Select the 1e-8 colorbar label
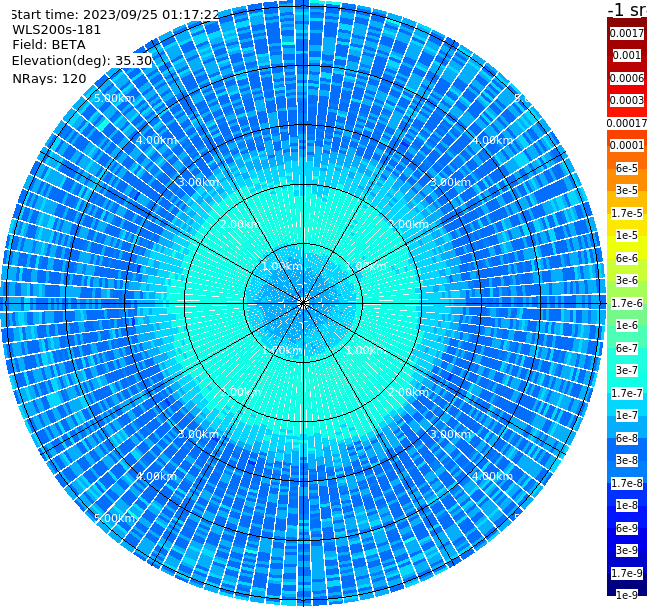Screen dimensions: 647x607 pyautogui.click(x=627, y=505)
